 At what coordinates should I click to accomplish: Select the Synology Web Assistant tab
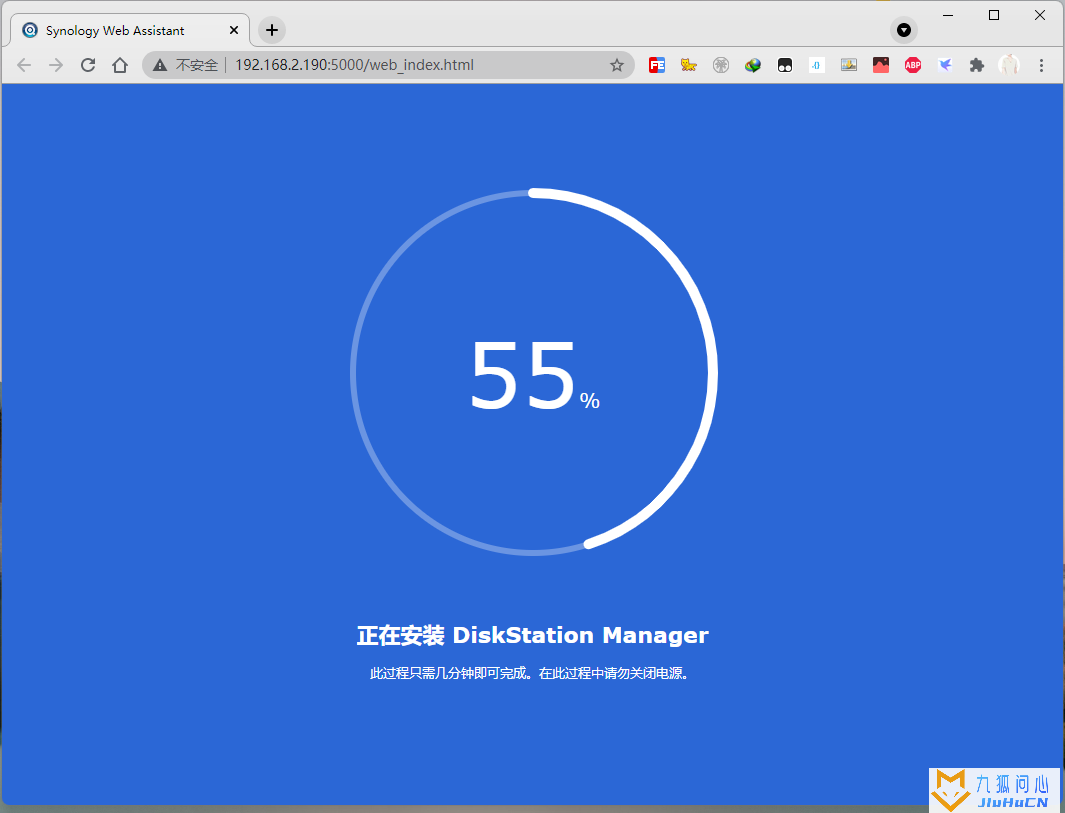pyautogui.click(x=130, y=31)
